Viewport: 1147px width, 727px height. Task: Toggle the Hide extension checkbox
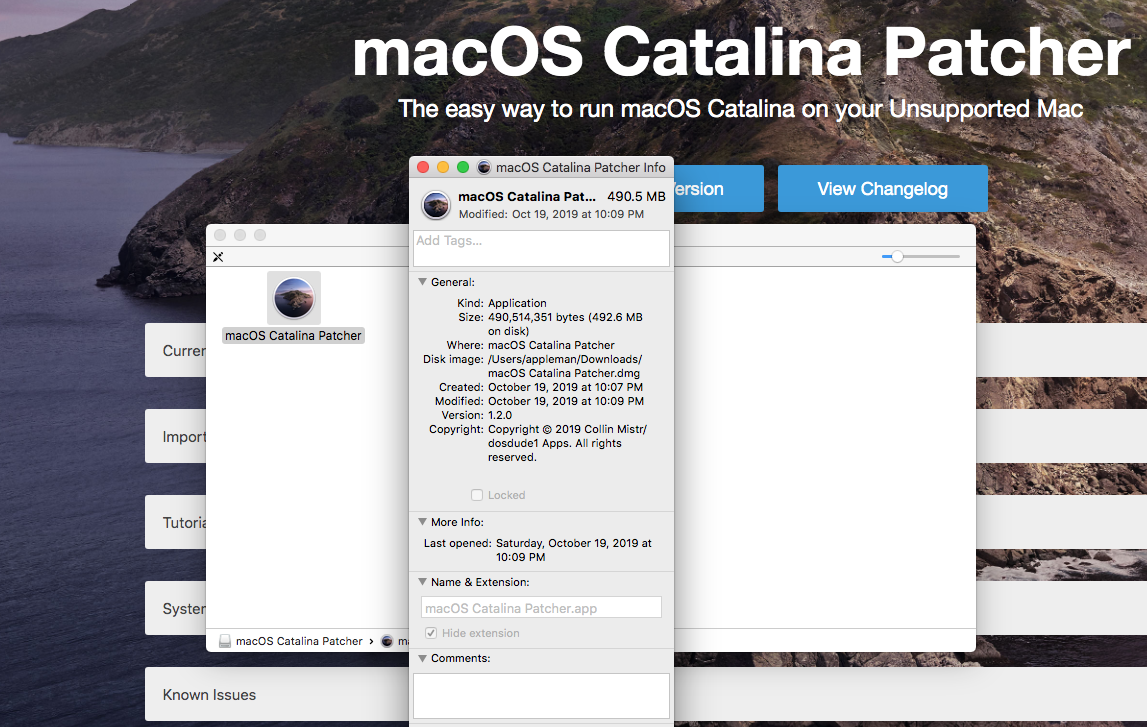(x=431, y=633)
